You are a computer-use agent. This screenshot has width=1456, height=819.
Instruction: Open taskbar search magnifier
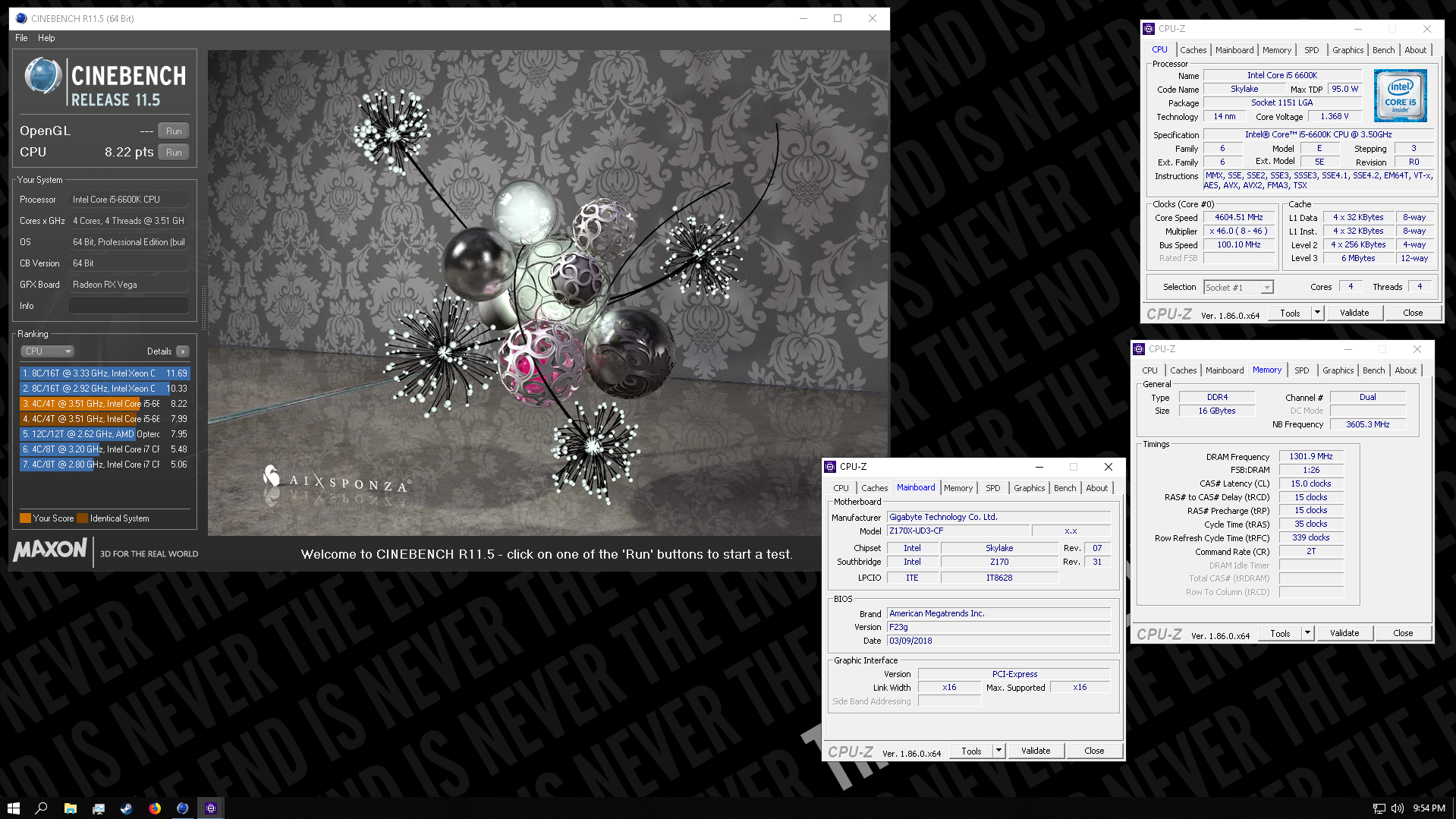coord(42,808)
